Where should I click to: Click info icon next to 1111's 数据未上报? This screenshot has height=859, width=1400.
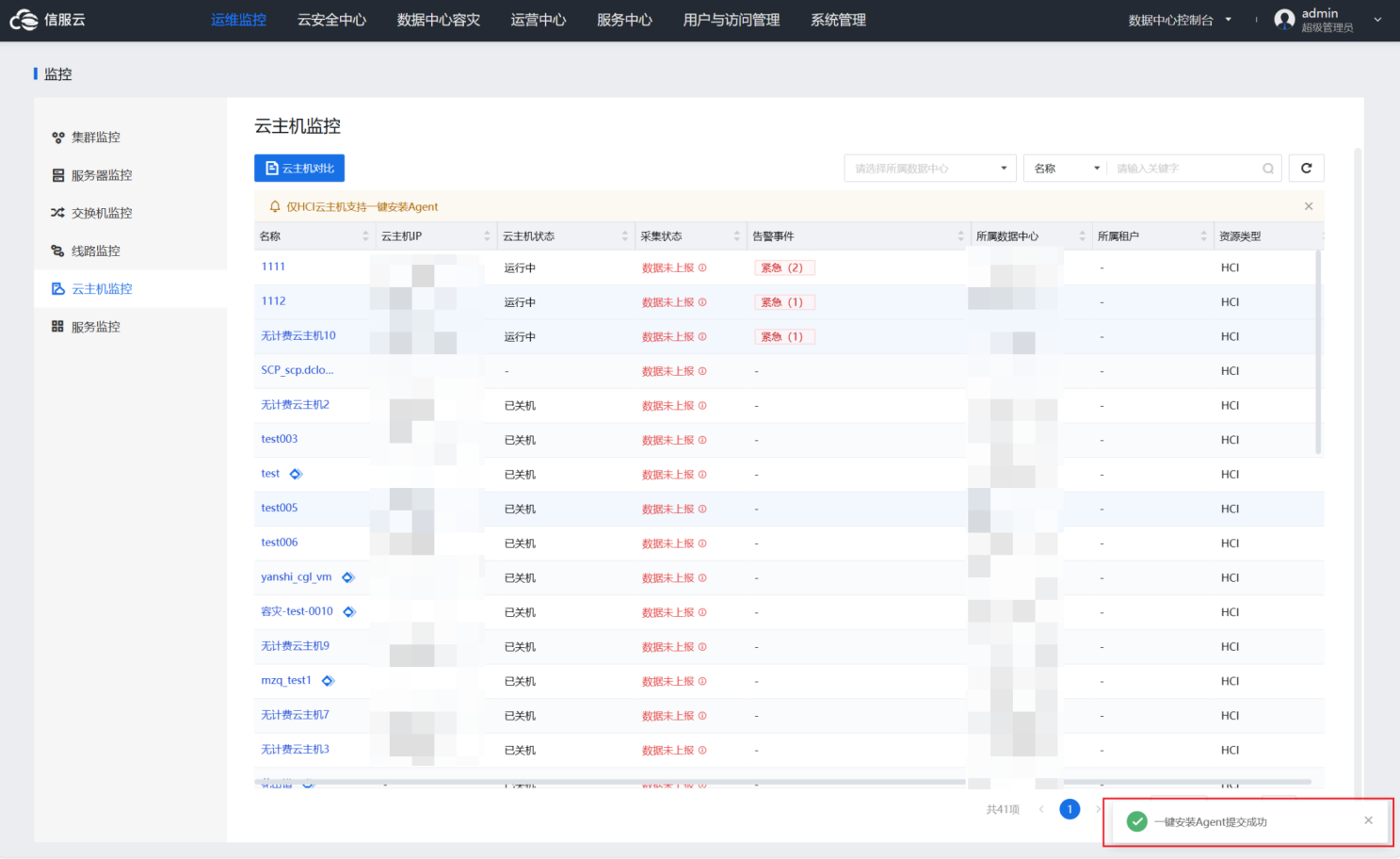702,267
